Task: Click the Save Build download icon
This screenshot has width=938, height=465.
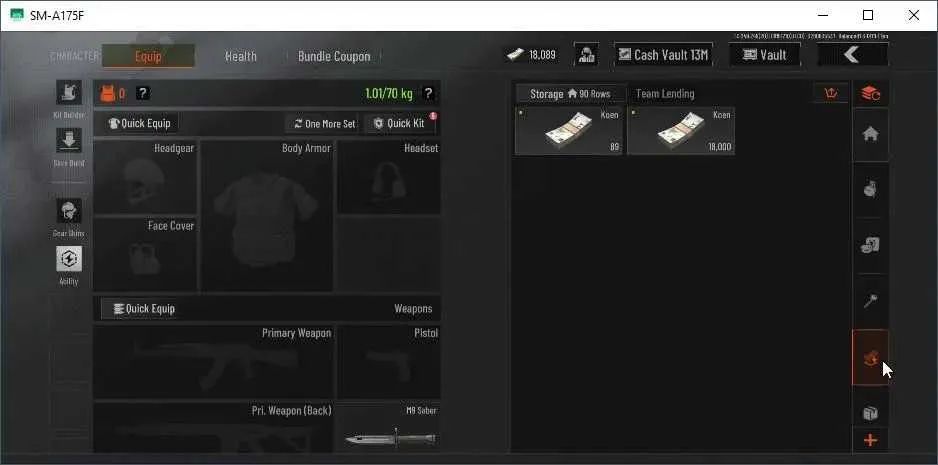Action: point(69,140)
